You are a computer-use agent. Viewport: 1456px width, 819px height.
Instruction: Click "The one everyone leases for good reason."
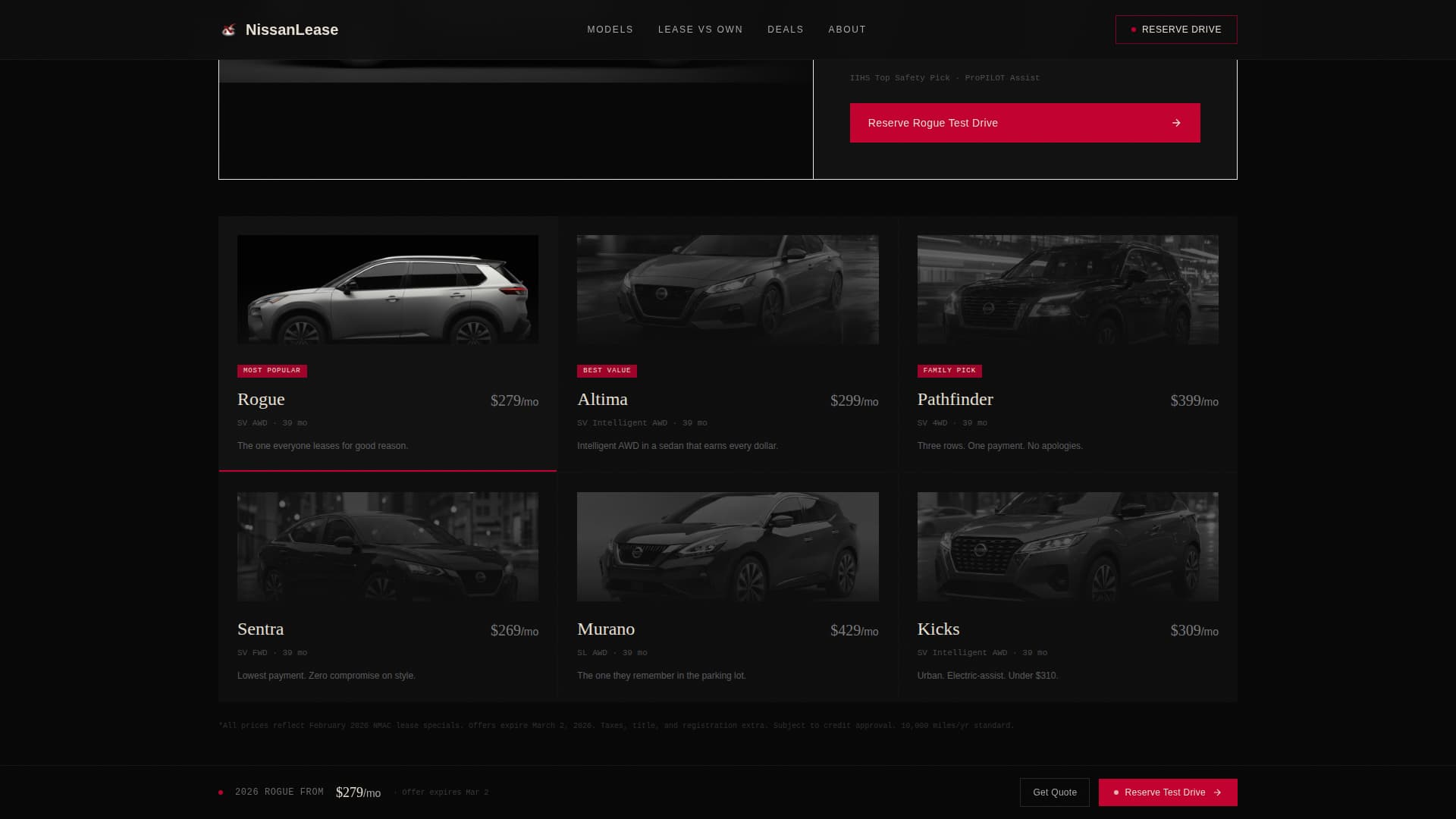tap(322, 446)
